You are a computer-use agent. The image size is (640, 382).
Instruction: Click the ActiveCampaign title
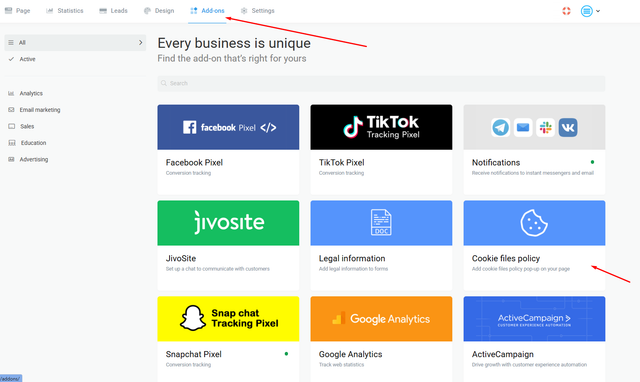pos(503,354)
